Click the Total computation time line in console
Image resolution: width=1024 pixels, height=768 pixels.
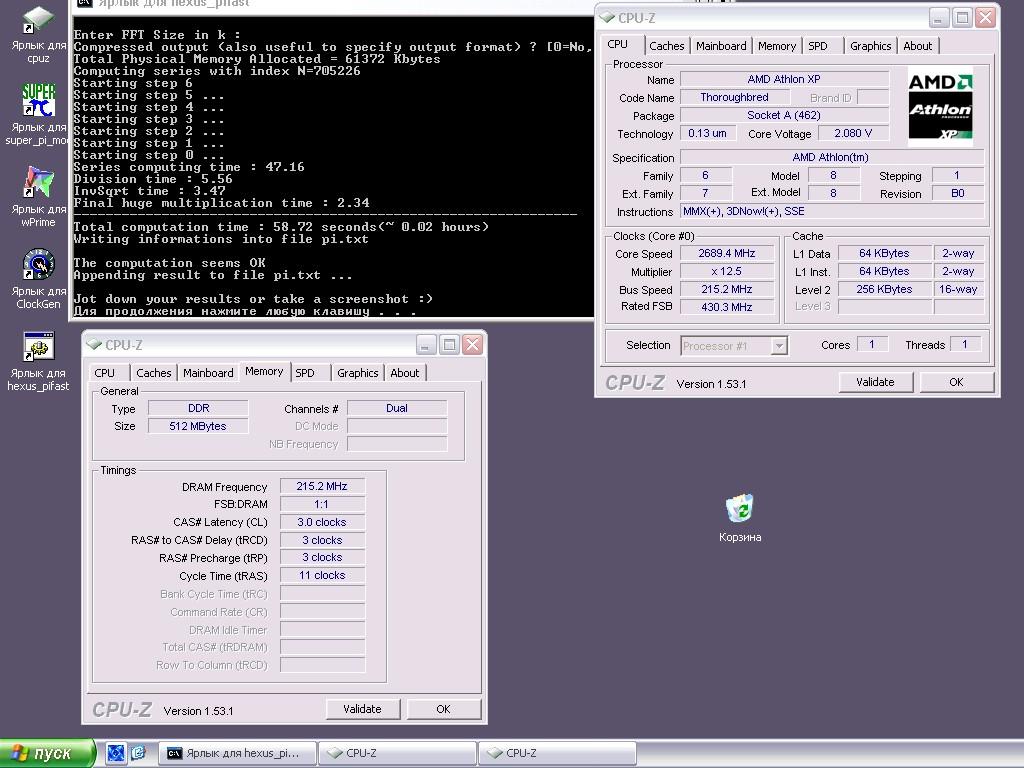281,227
